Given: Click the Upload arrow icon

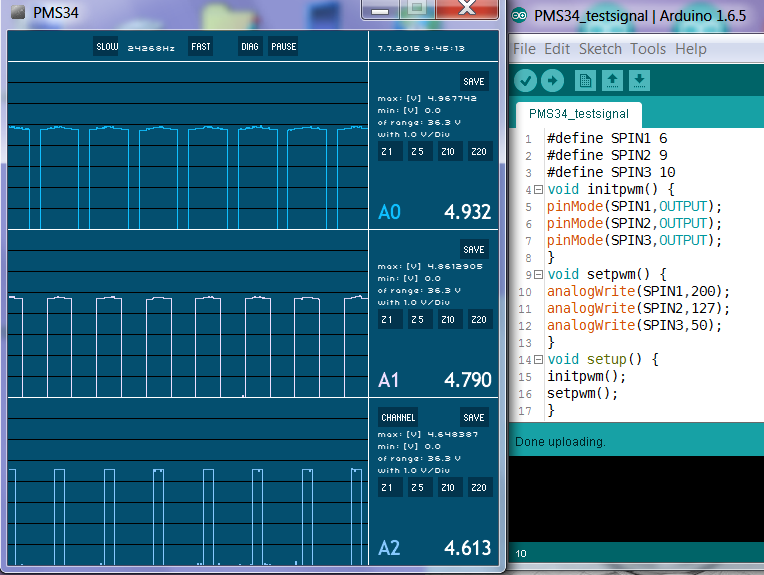Looking at the screenshot, I should pyautogui.click(x=552, y=81).
